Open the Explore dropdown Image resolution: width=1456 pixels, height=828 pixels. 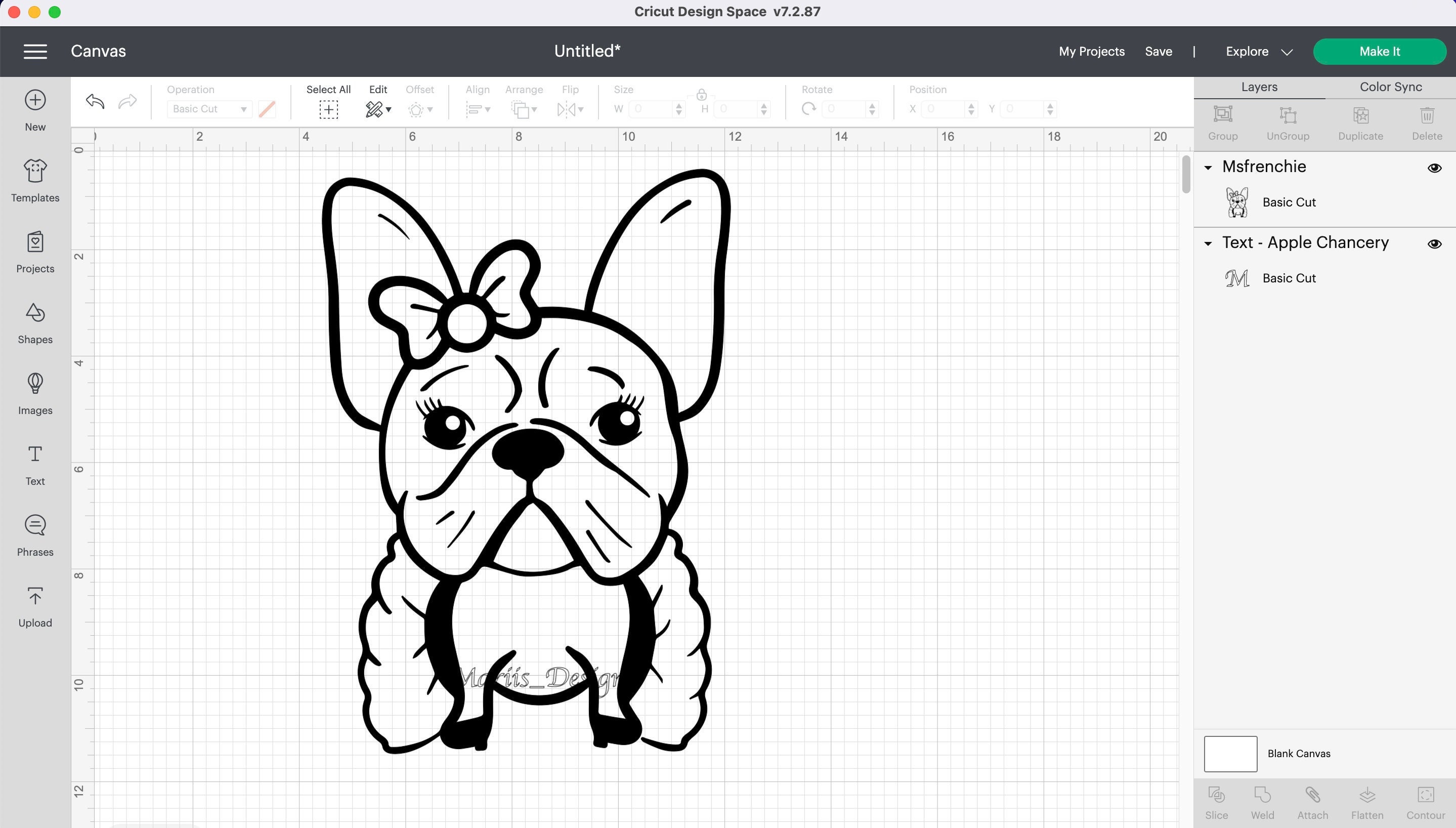click(1258, 51)
